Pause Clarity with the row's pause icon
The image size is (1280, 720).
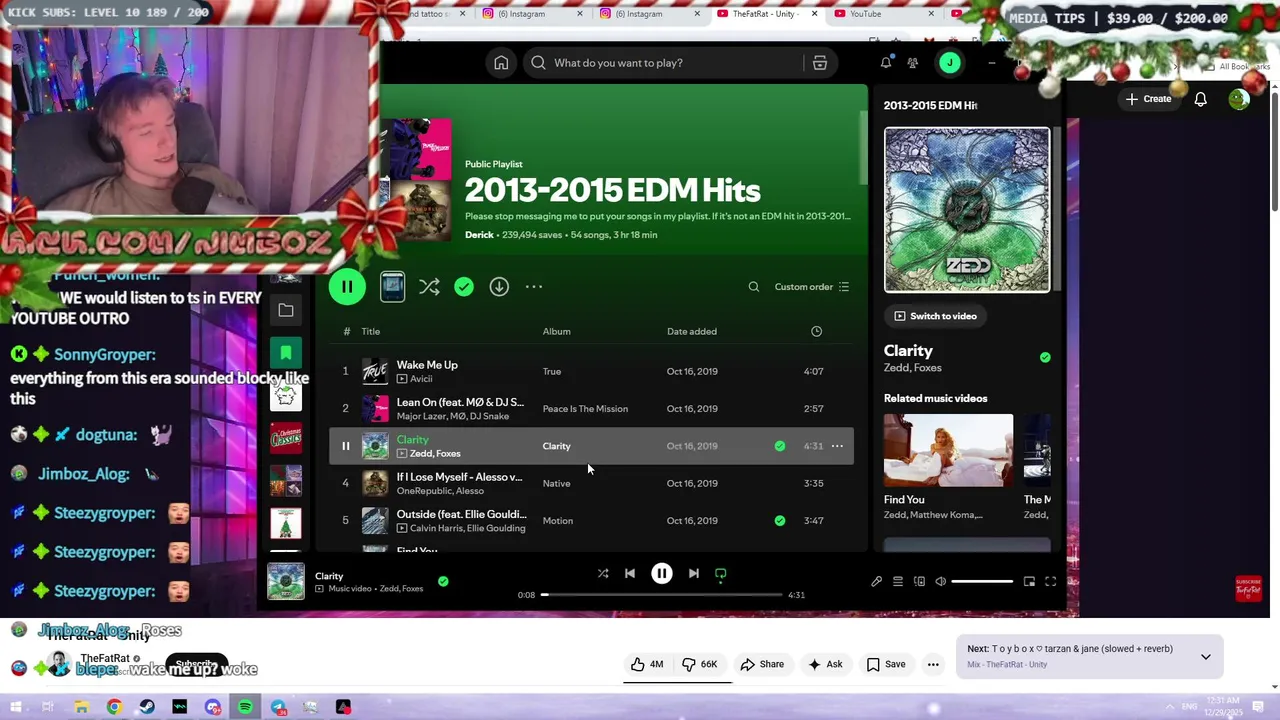[x=345, y=446]
